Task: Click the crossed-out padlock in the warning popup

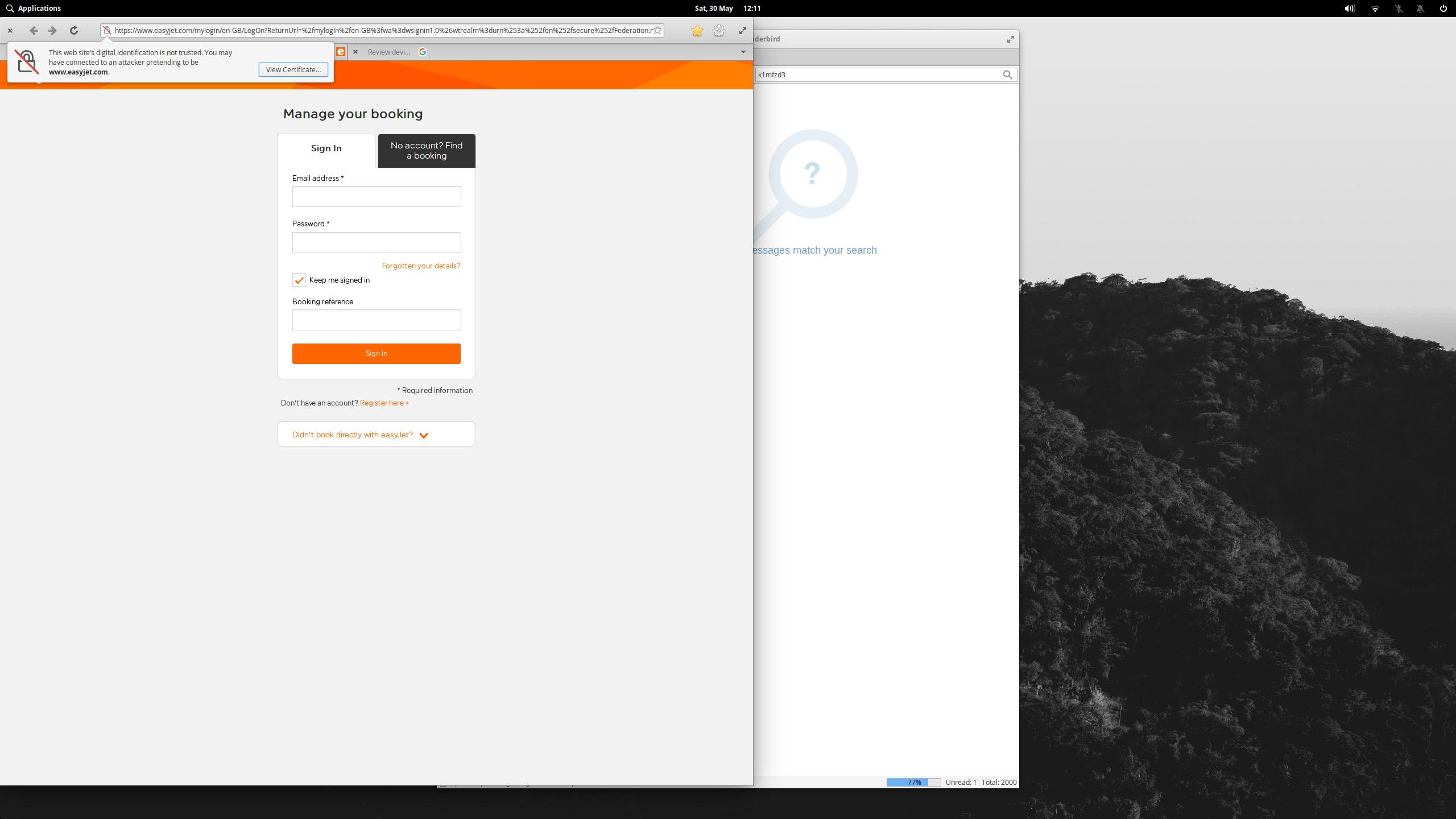Action: 27,61
